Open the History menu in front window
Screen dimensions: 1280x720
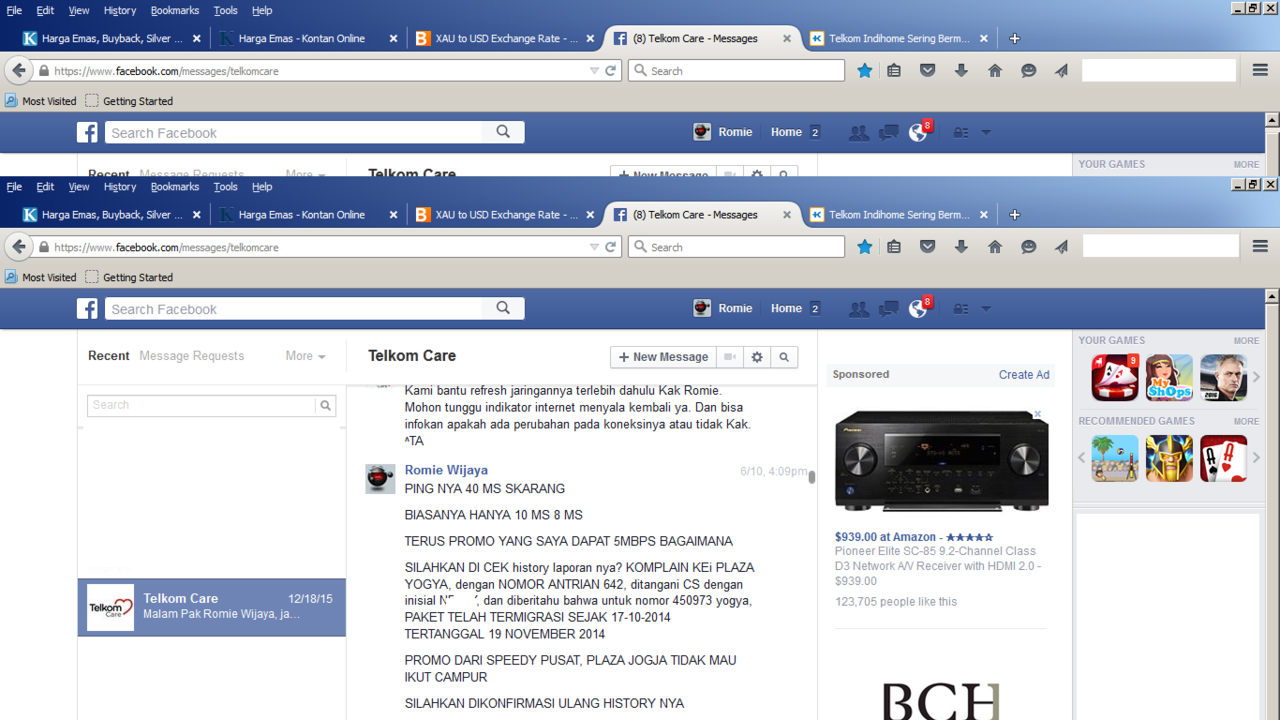(120, 186)
